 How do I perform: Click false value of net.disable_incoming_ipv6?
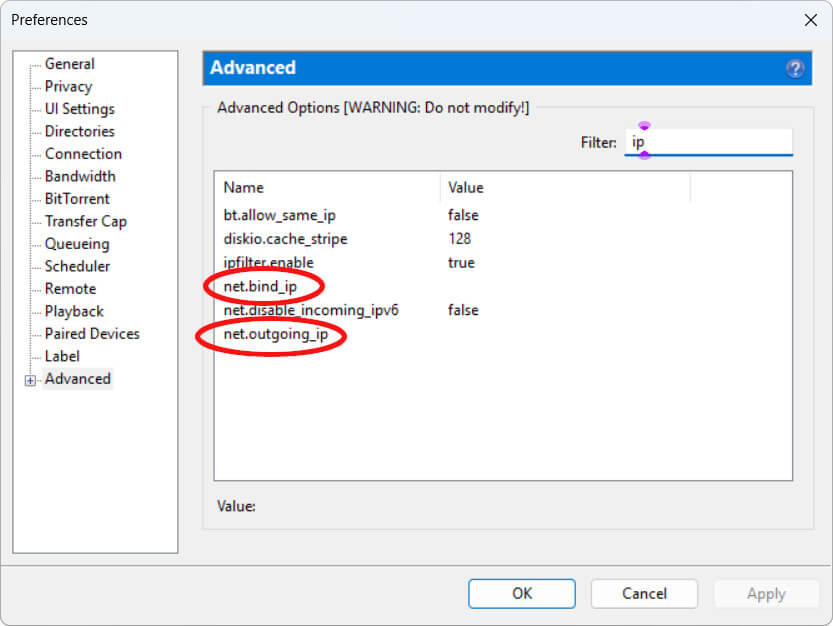tap(463, 310)
